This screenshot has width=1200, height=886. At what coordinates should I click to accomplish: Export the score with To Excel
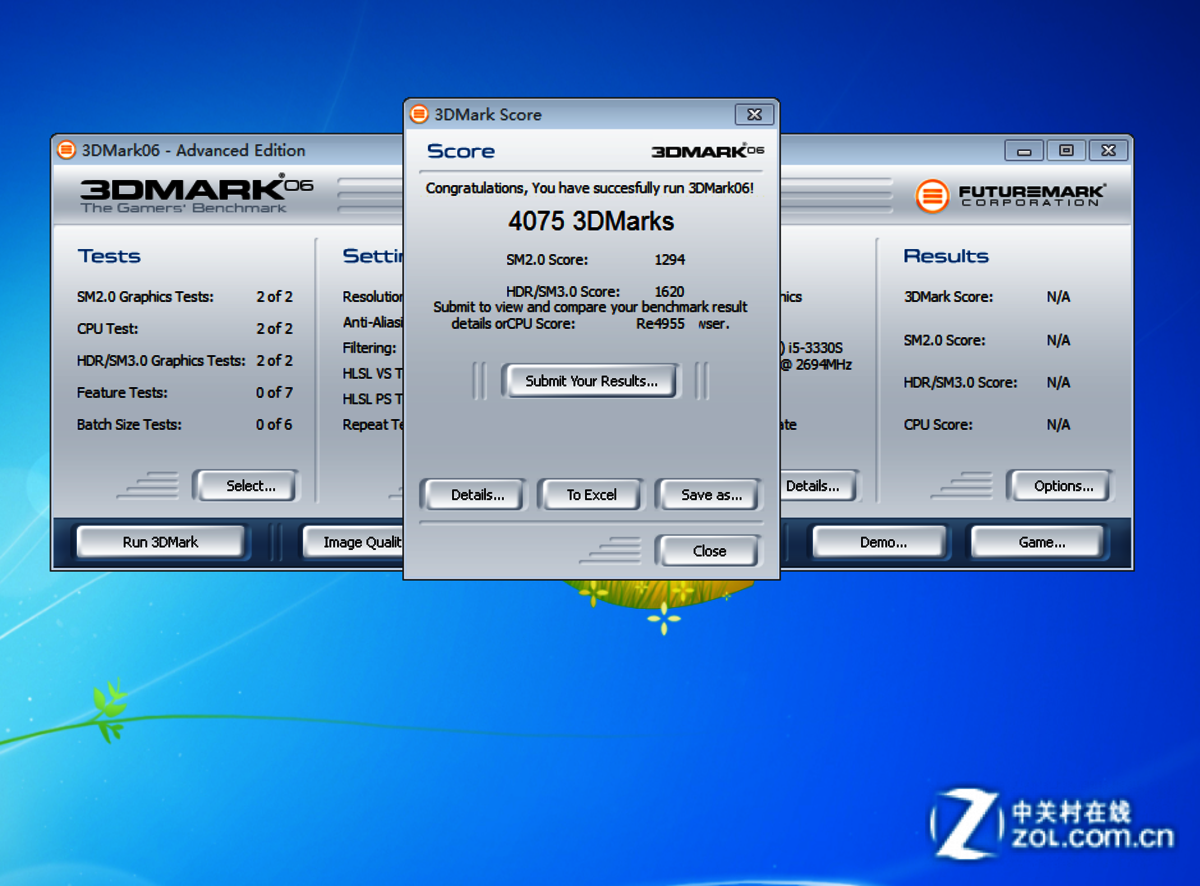[591, 495]
